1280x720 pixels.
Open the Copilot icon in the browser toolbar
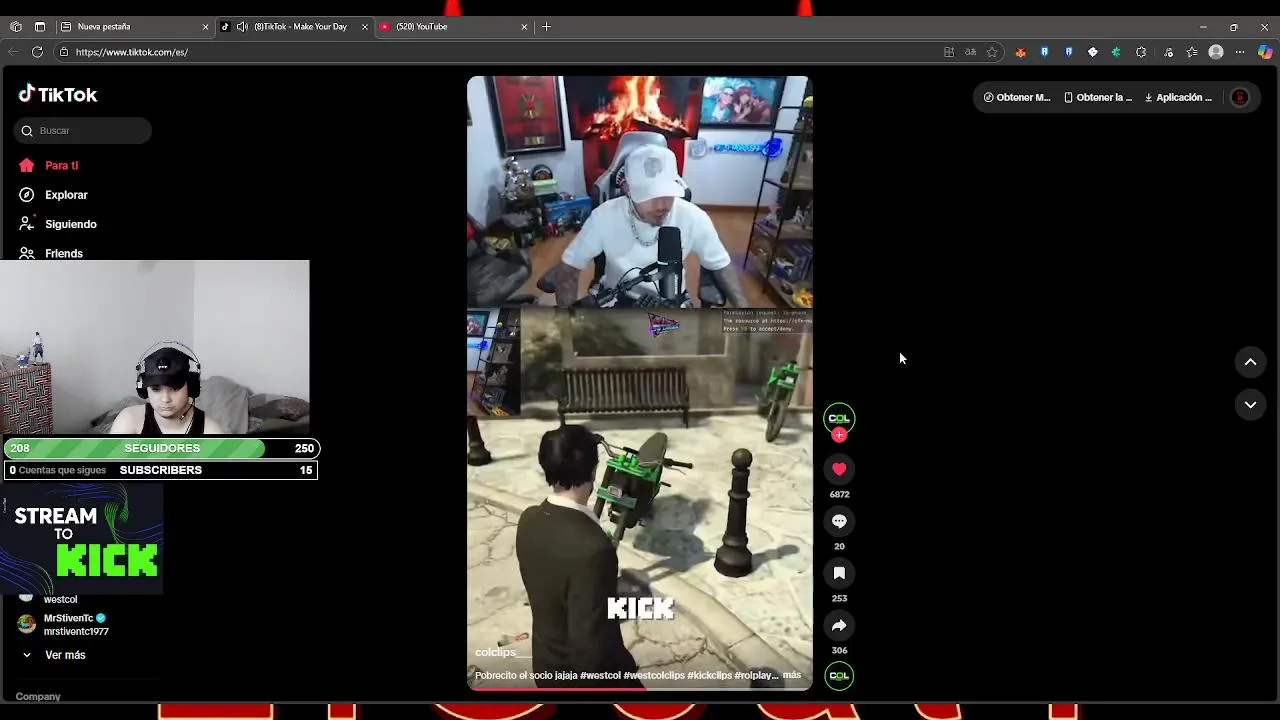(x=1265, y=52)
